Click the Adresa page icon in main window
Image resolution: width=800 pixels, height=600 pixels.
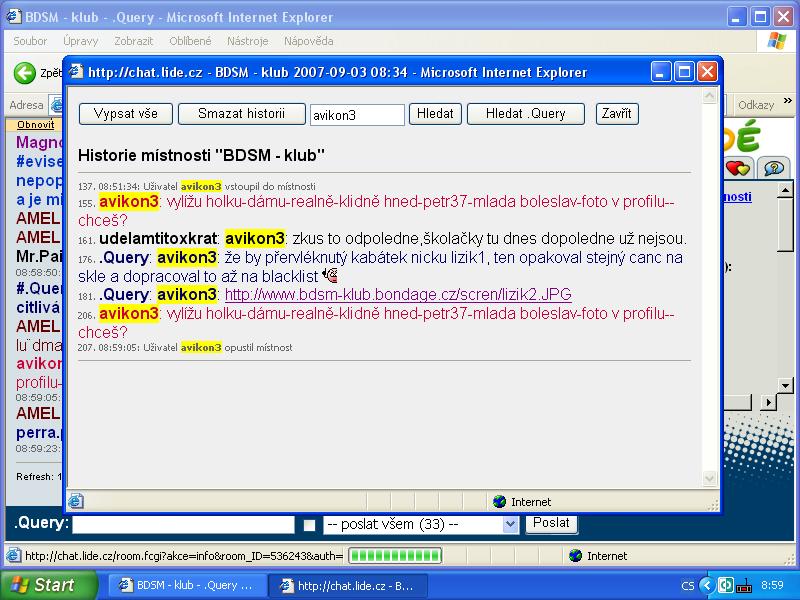[x=56, y=105]
